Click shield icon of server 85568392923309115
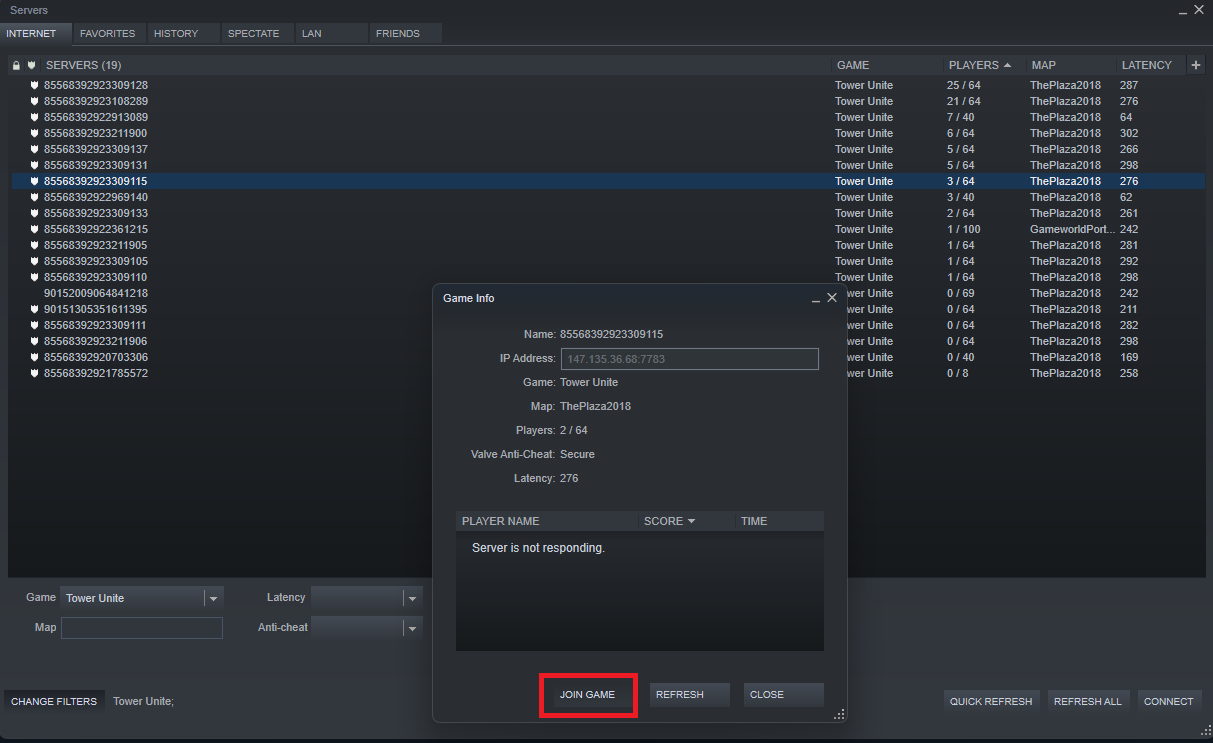This screenshot has width=1213, height=743. [x=35, y=181]
